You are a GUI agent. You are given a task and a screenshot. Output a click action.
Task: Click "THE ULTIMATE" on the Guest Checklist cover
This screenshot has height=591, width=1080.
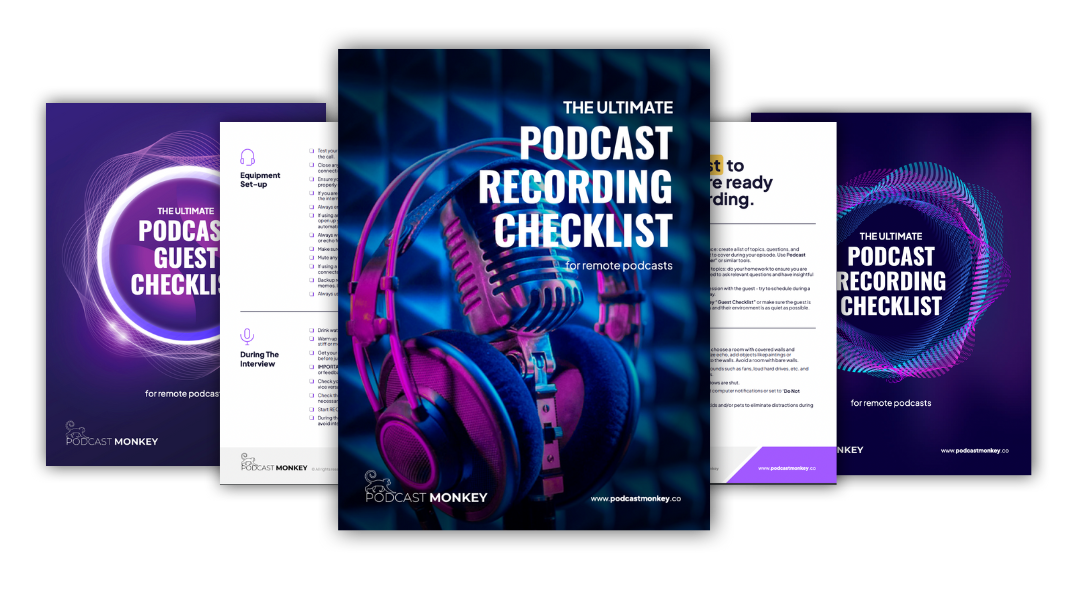185,211
